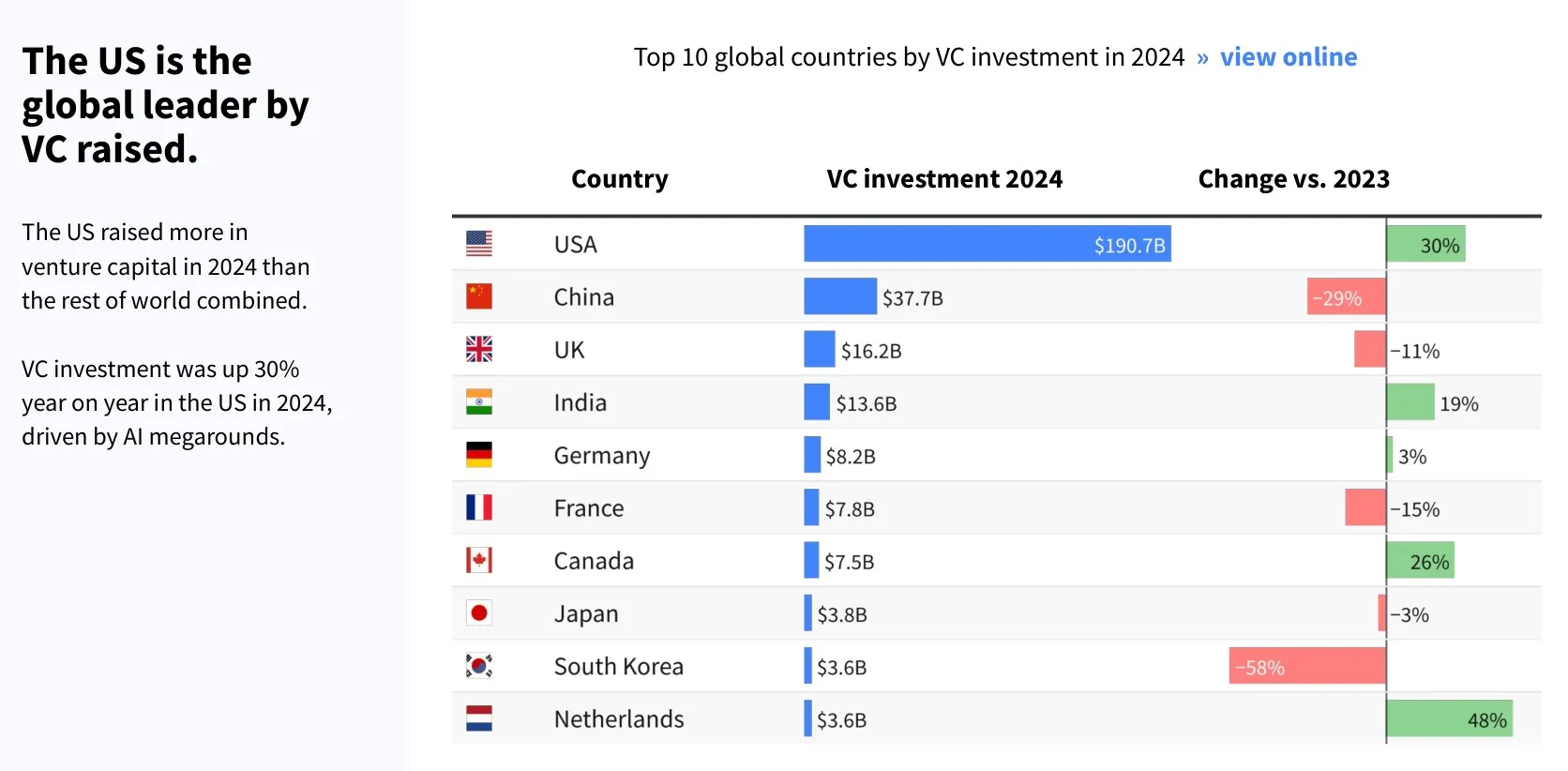Click the China flag icon

[x=479, y=296]
